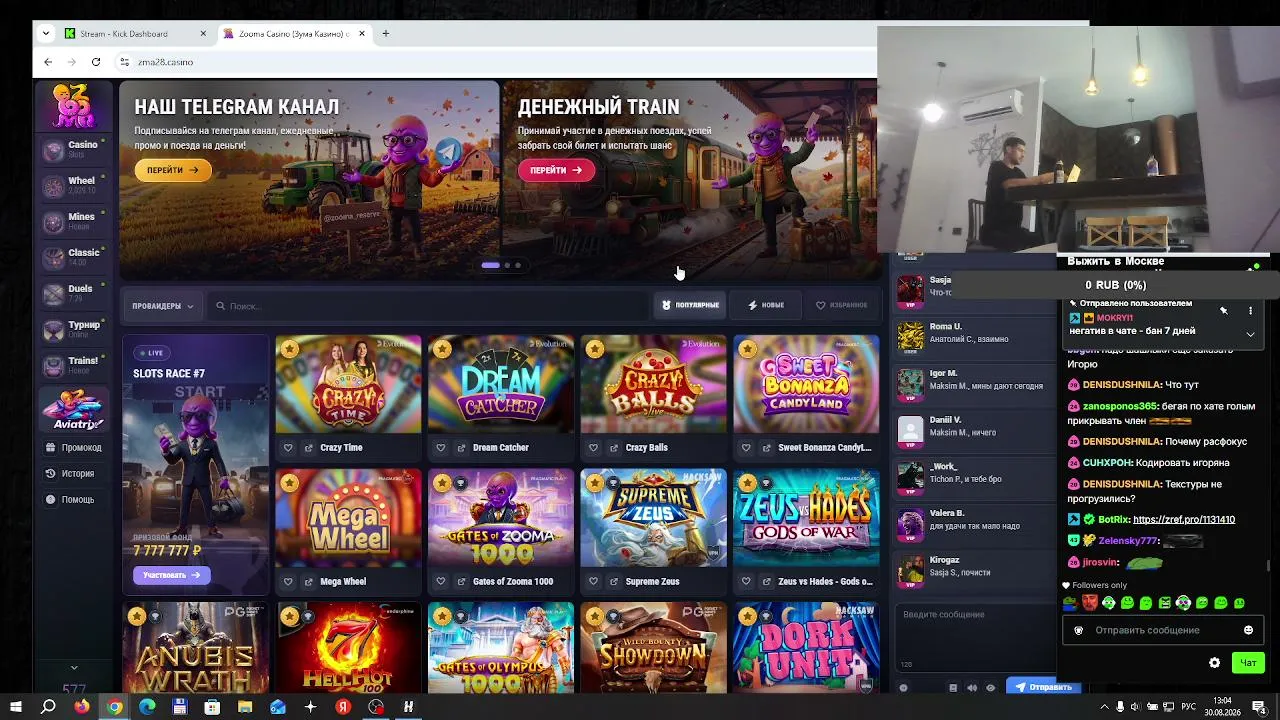Open pinned message three-dot options menu
The height and width of the screenshot is (720, 1280).
pos(1250,311)
